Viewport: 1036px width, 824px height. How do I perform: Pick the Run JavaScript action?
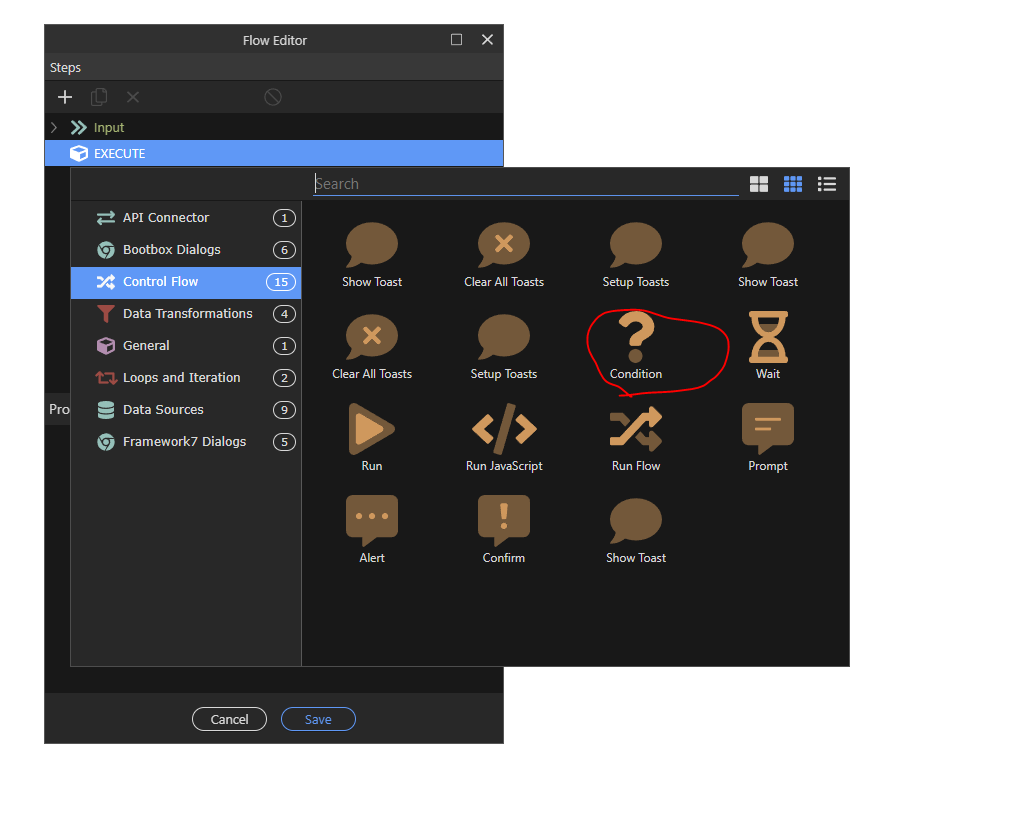click(x=504, y=429)
